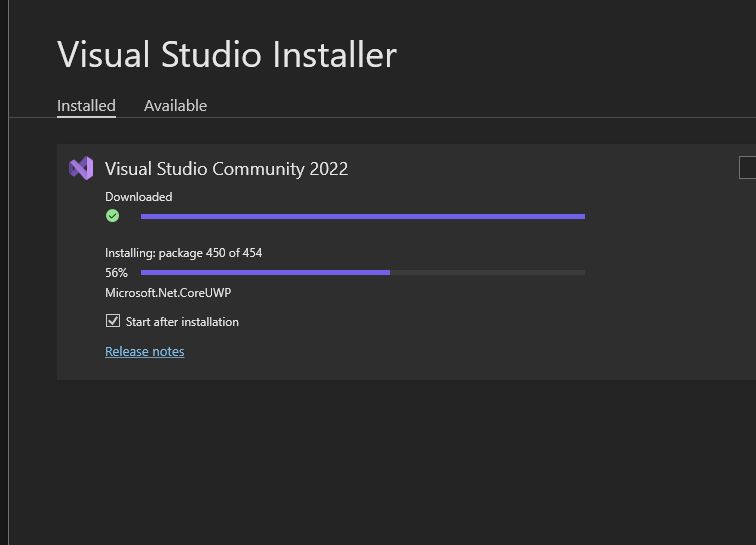
Task: Click the 56% progress value
Action: tap(116, 273)
